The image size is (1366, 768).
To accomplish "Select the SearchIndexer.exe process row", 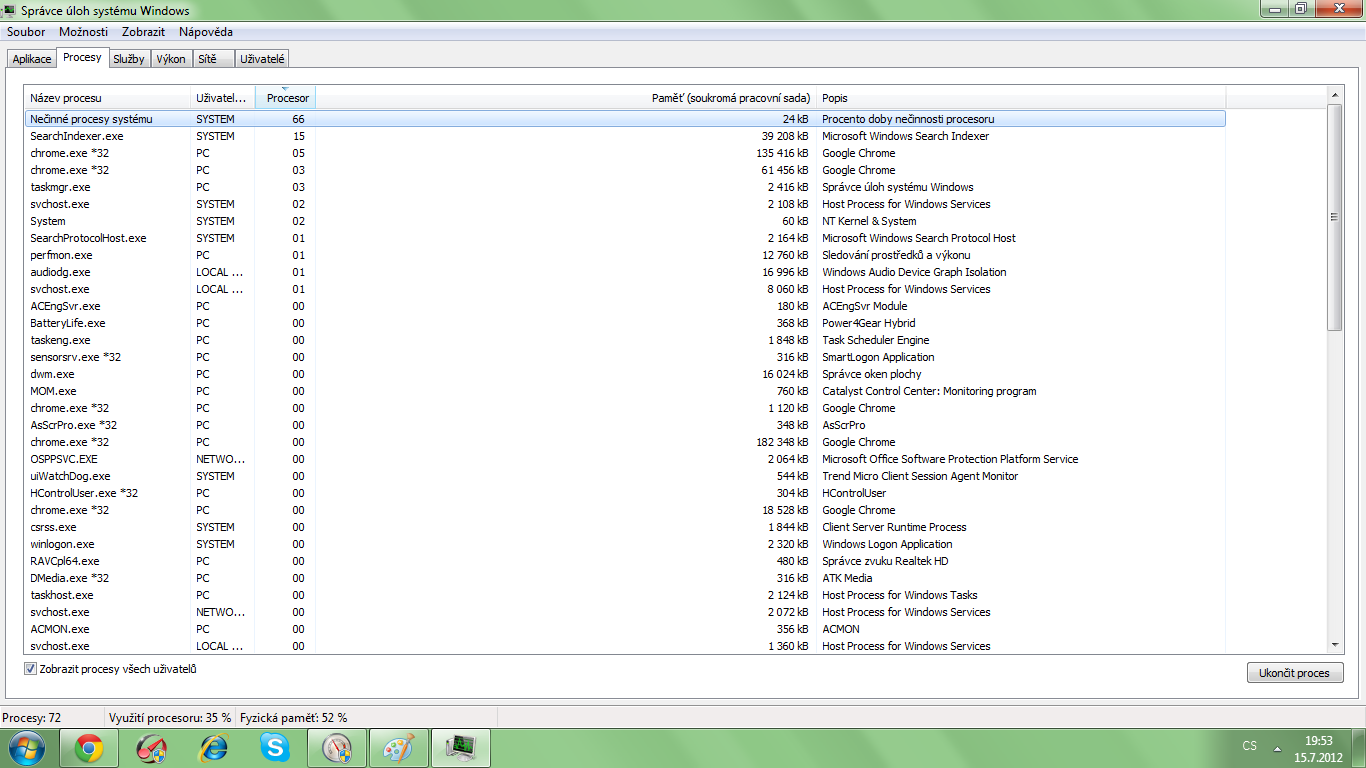I will pos(77,136).
